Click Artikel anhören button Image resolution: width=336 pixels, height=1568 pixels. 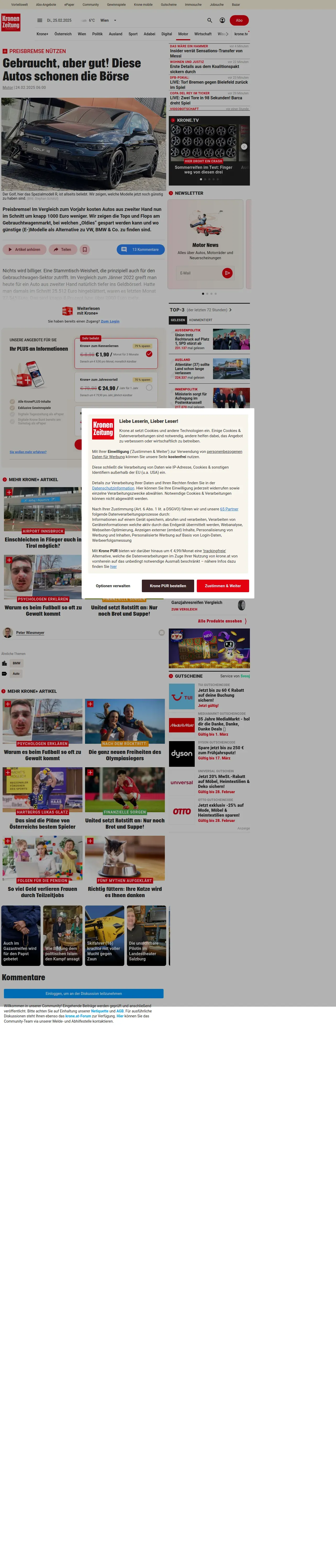[x=24, y=250]
